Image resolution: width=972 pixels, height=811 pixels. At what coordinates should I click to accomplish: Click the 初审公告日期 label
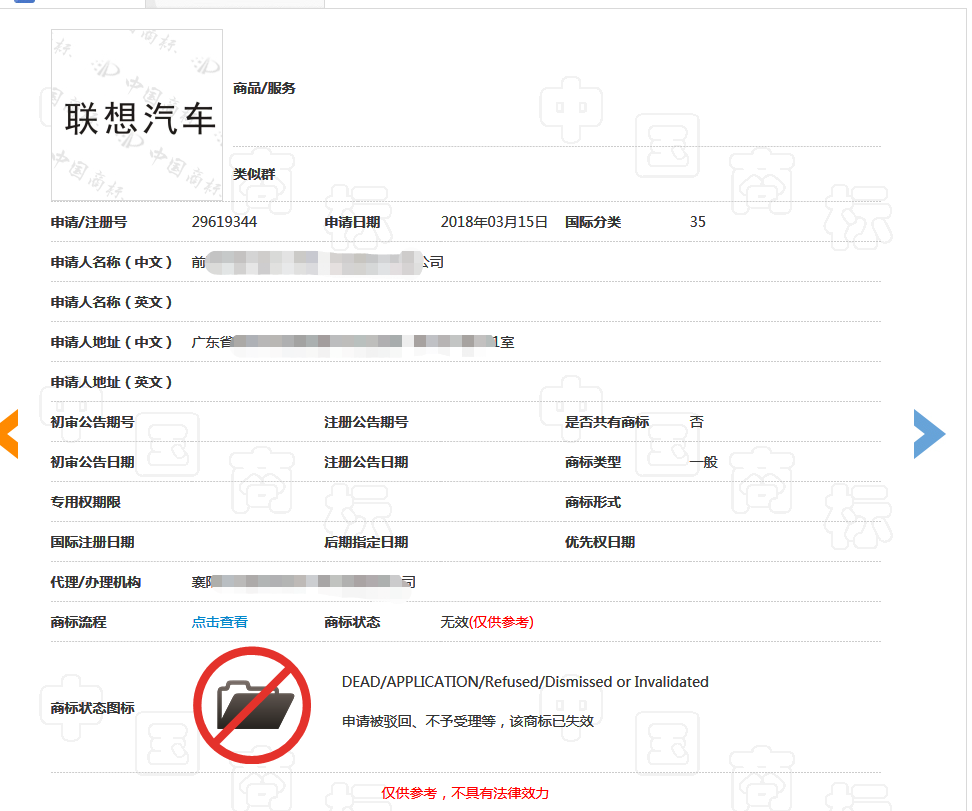(x=92, y=463)
